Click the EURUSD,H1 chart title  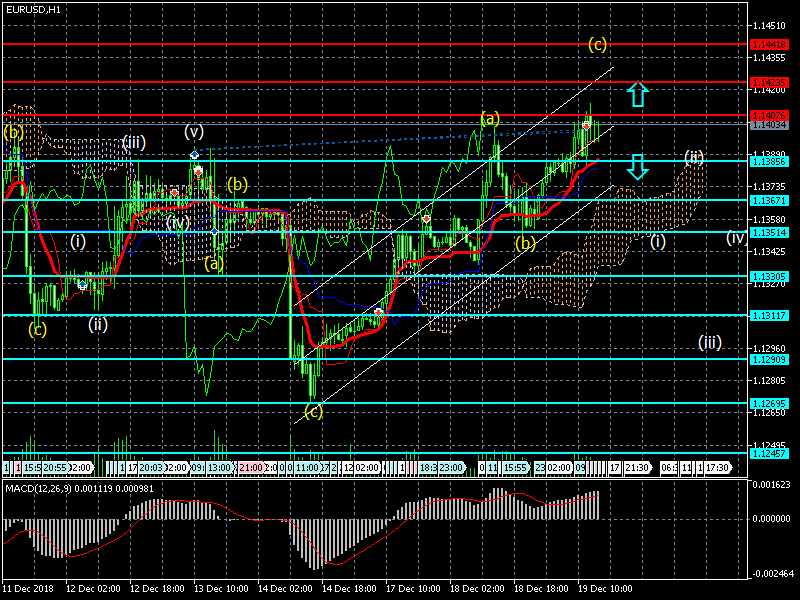point(32,9)
